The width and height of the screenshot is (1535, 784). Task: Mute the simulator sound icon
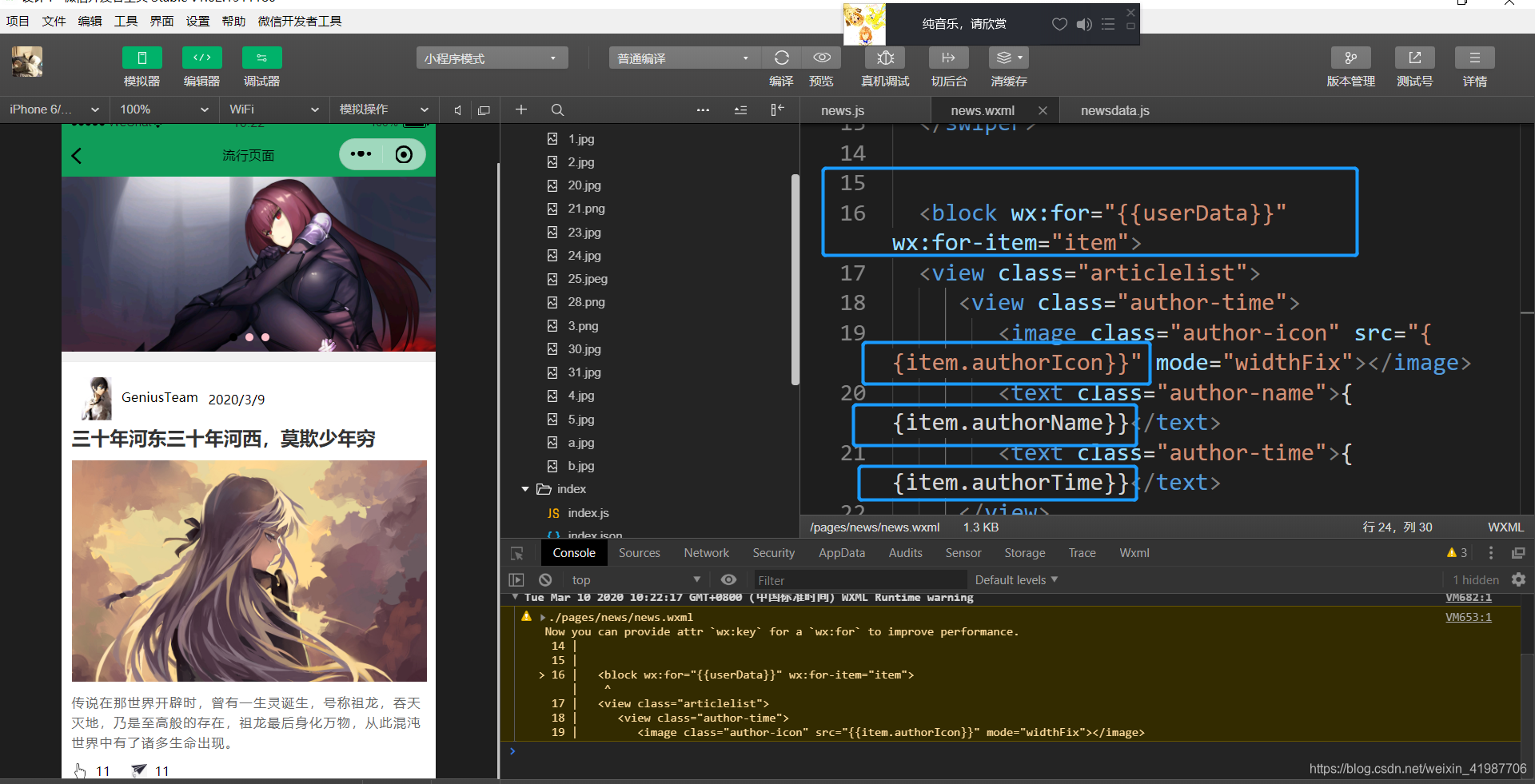point(457,110)
